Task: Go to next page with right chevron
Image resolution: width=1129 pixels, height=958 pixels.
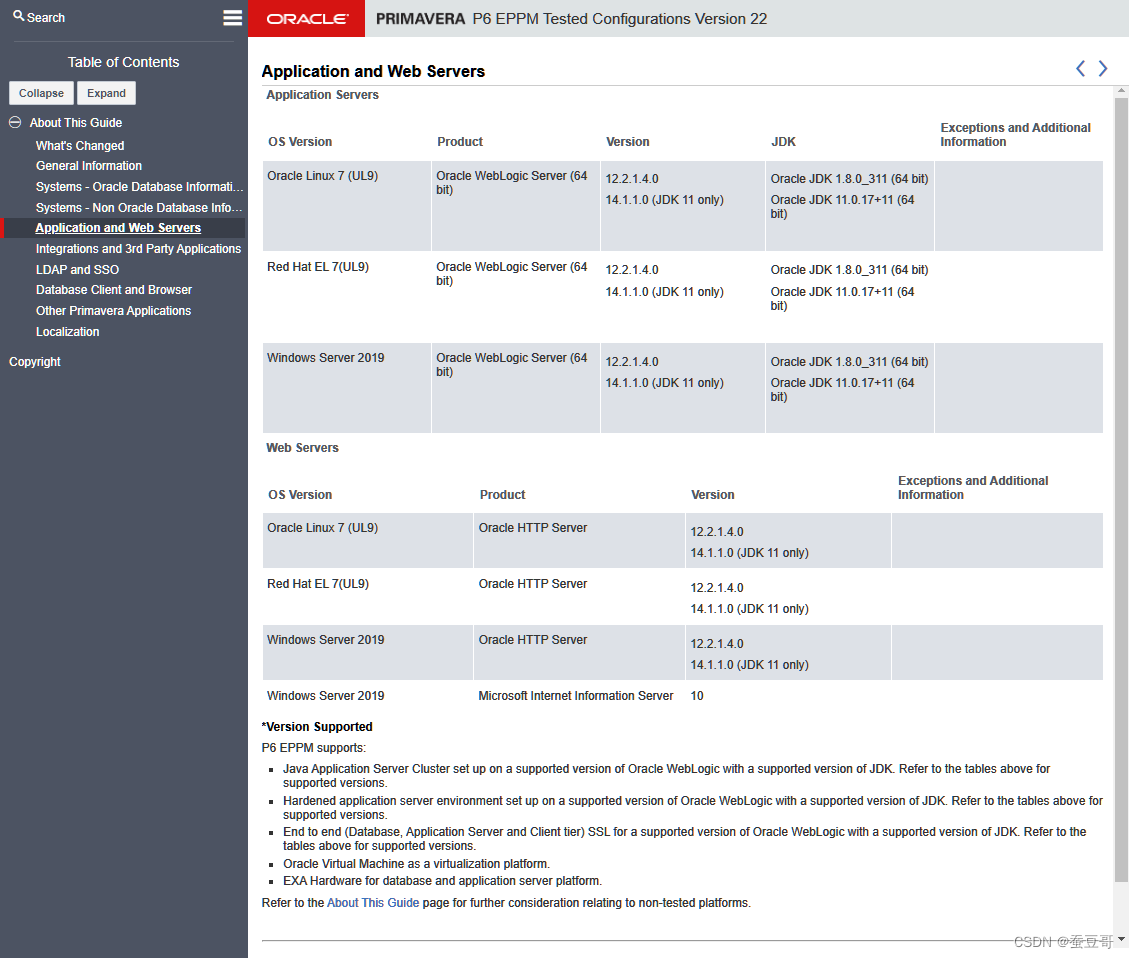Action: 1102,68
